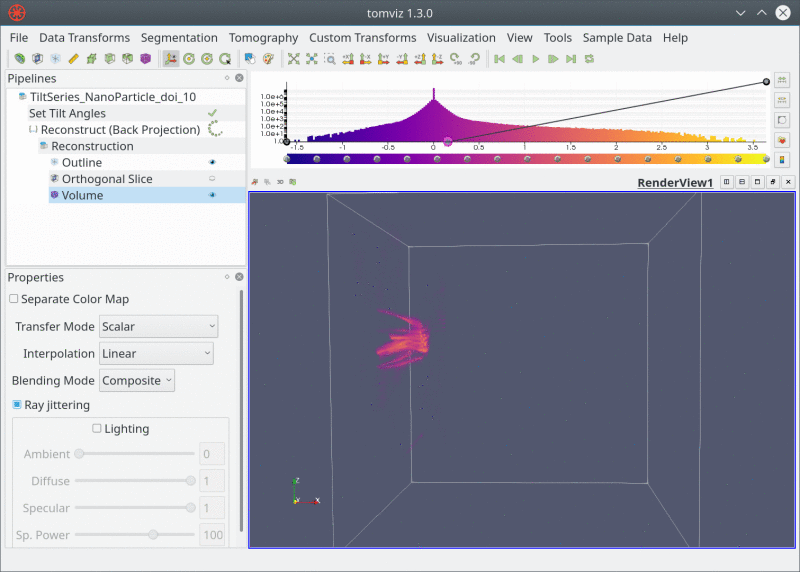The width and height of the screenshot is (800, 572).
Task: Split RenderView1 vertically
Action: (x=742, y=182)
